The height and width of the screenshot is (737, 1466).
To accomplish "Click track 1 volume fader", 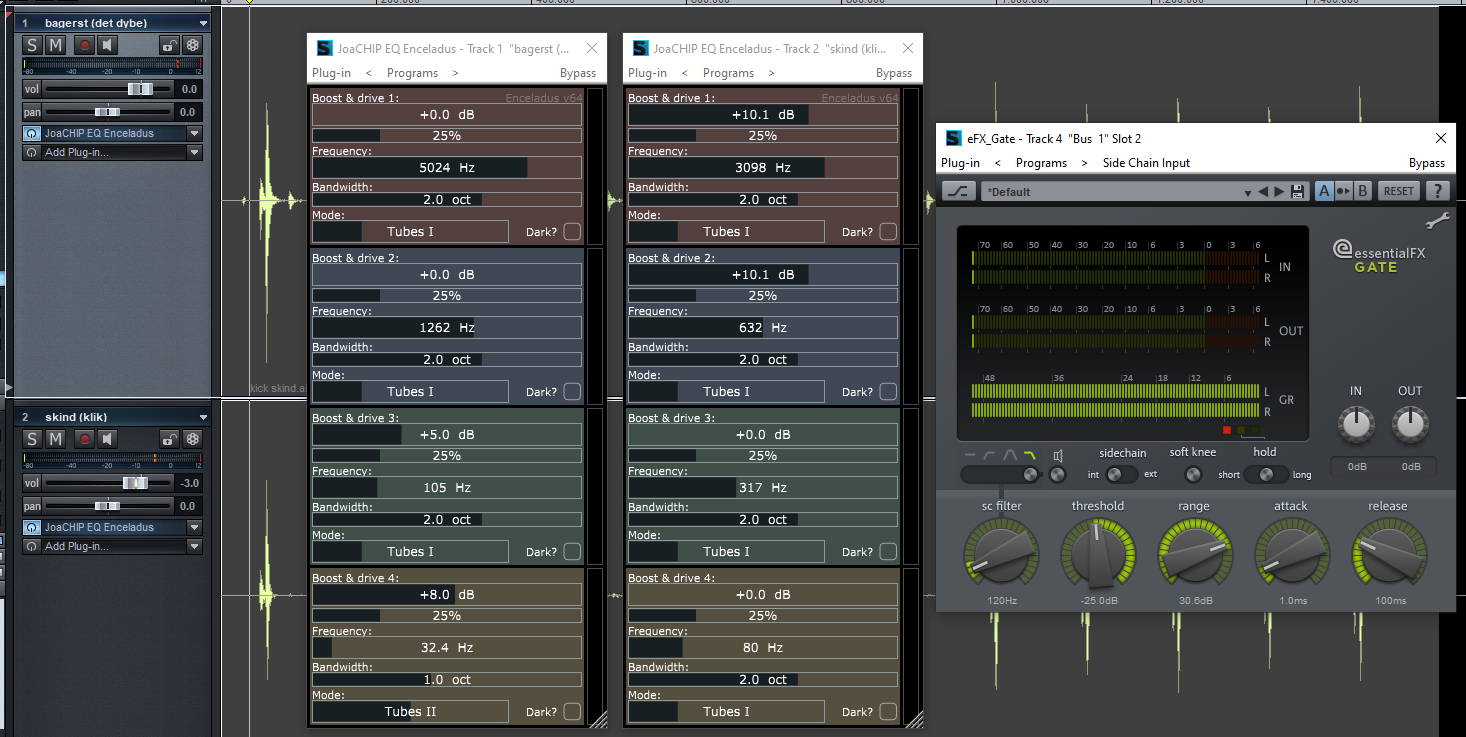I will click(141, 89).
